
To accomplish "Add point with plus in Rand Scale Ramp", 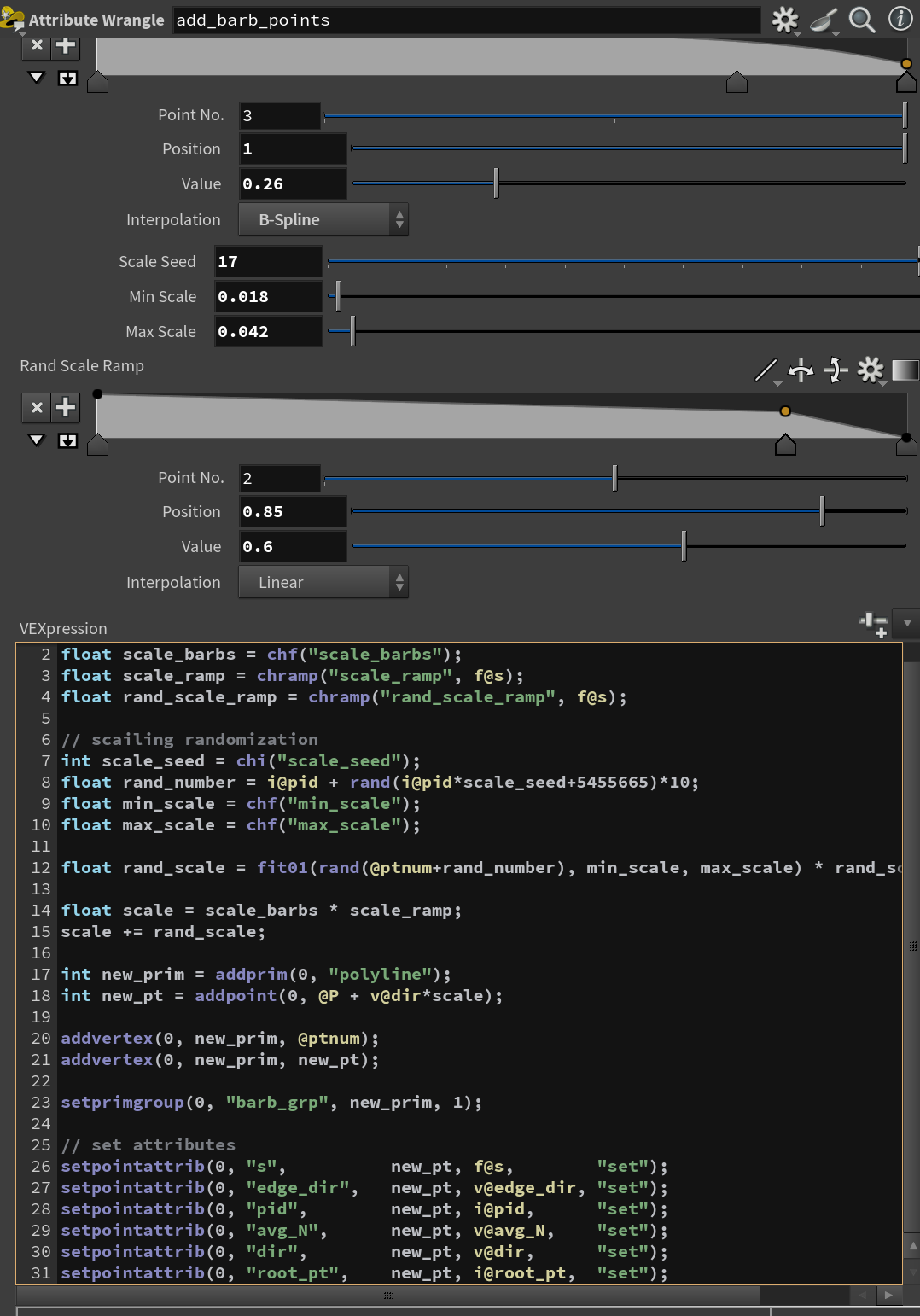I will pos(66,407).
